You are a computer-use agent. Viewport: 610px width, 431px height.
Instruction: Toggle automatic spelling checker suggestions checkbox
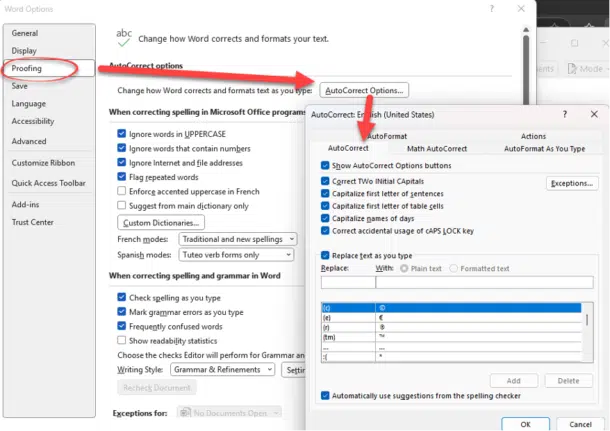click(x=325, y=396)
